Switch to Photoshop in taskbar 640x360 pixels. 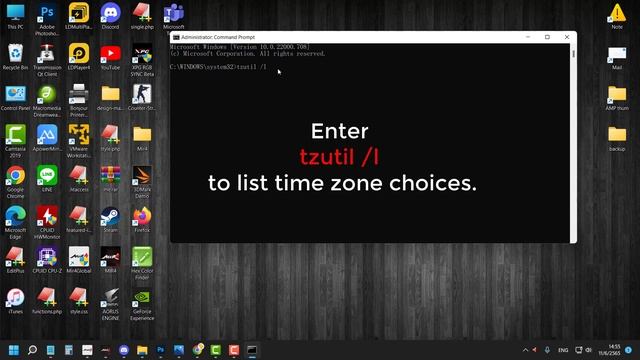pos(160,350)
